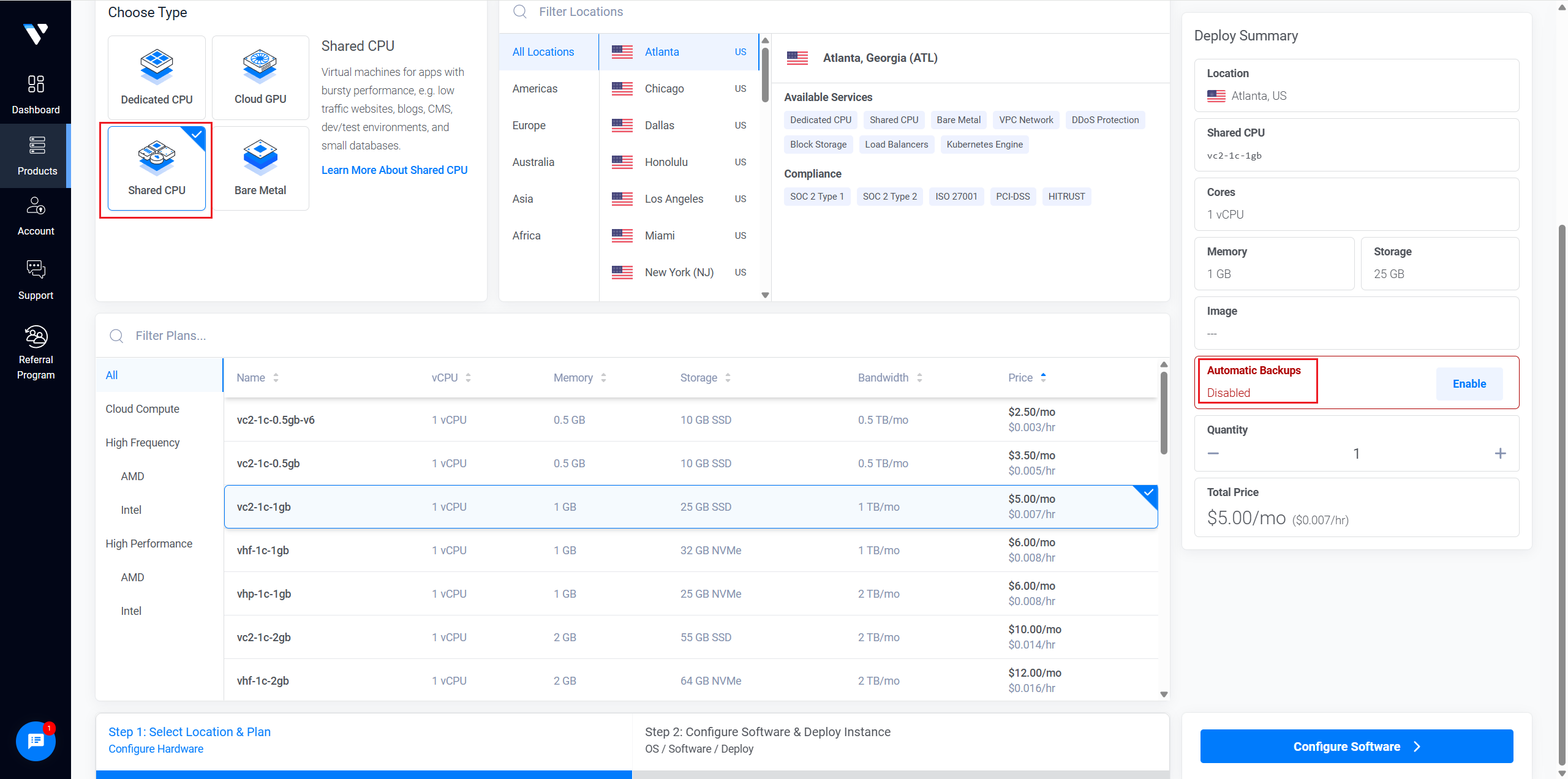The height and width of the screenshot is (779, 1568).
Task: Select the vc2-1c-2gb plan row
Action: 691,638
